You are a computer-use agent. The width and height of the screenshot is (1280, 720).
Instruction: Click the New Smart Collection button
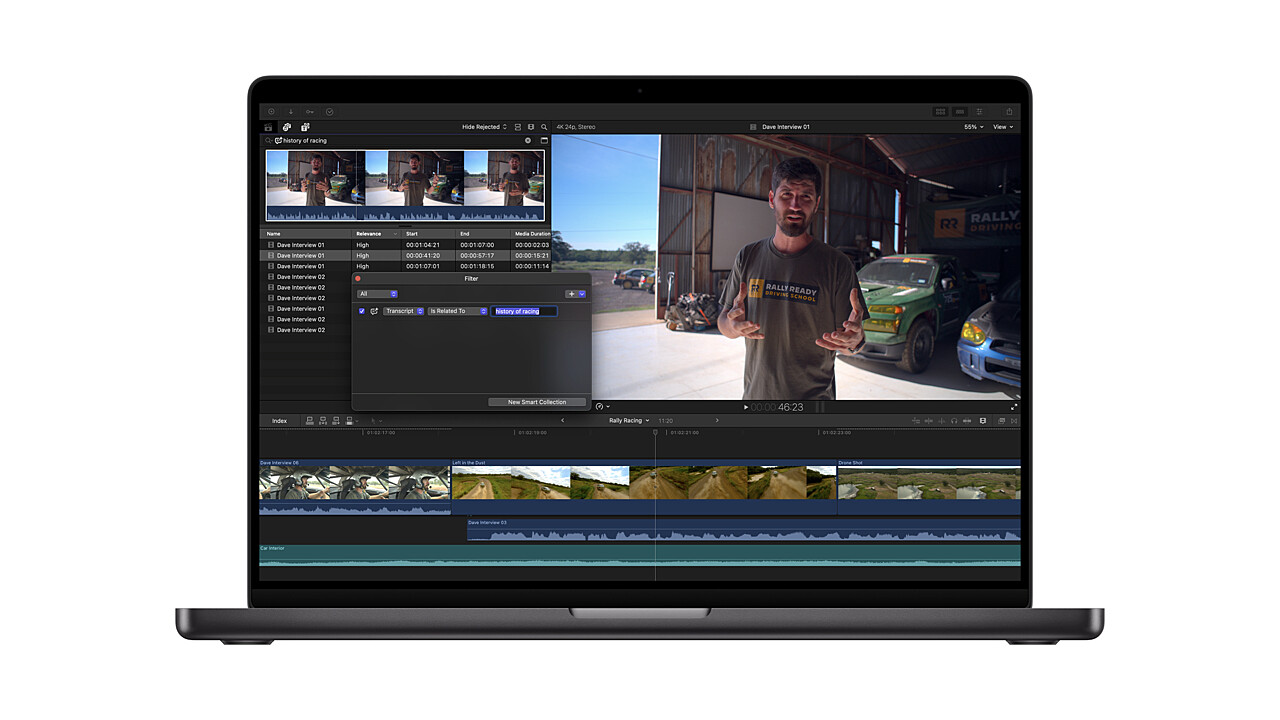pyautogui.click(x=537, y=402)
